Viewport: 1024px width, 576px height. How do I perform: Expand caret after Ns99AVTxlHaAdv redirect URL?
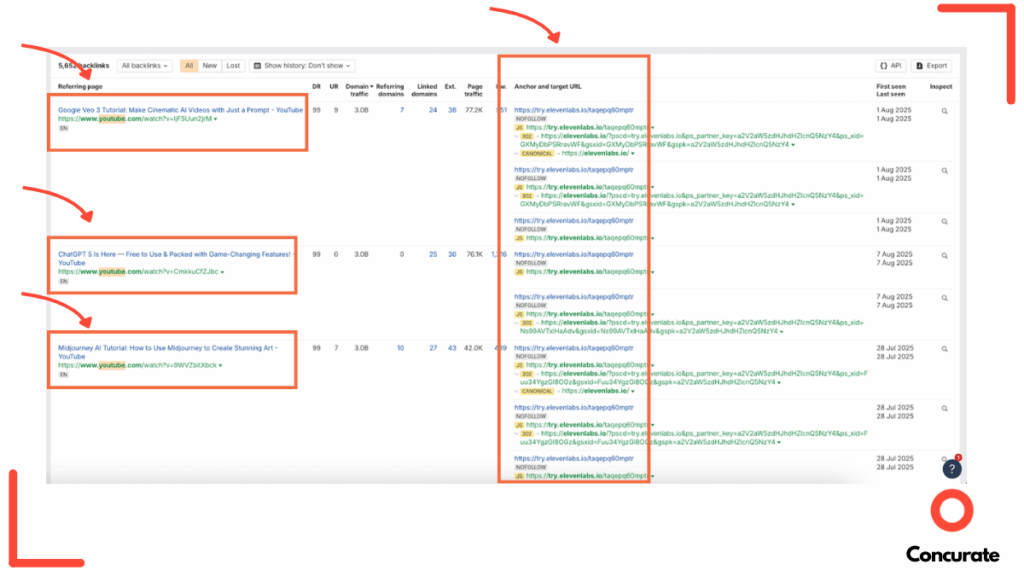coord(782,332)
